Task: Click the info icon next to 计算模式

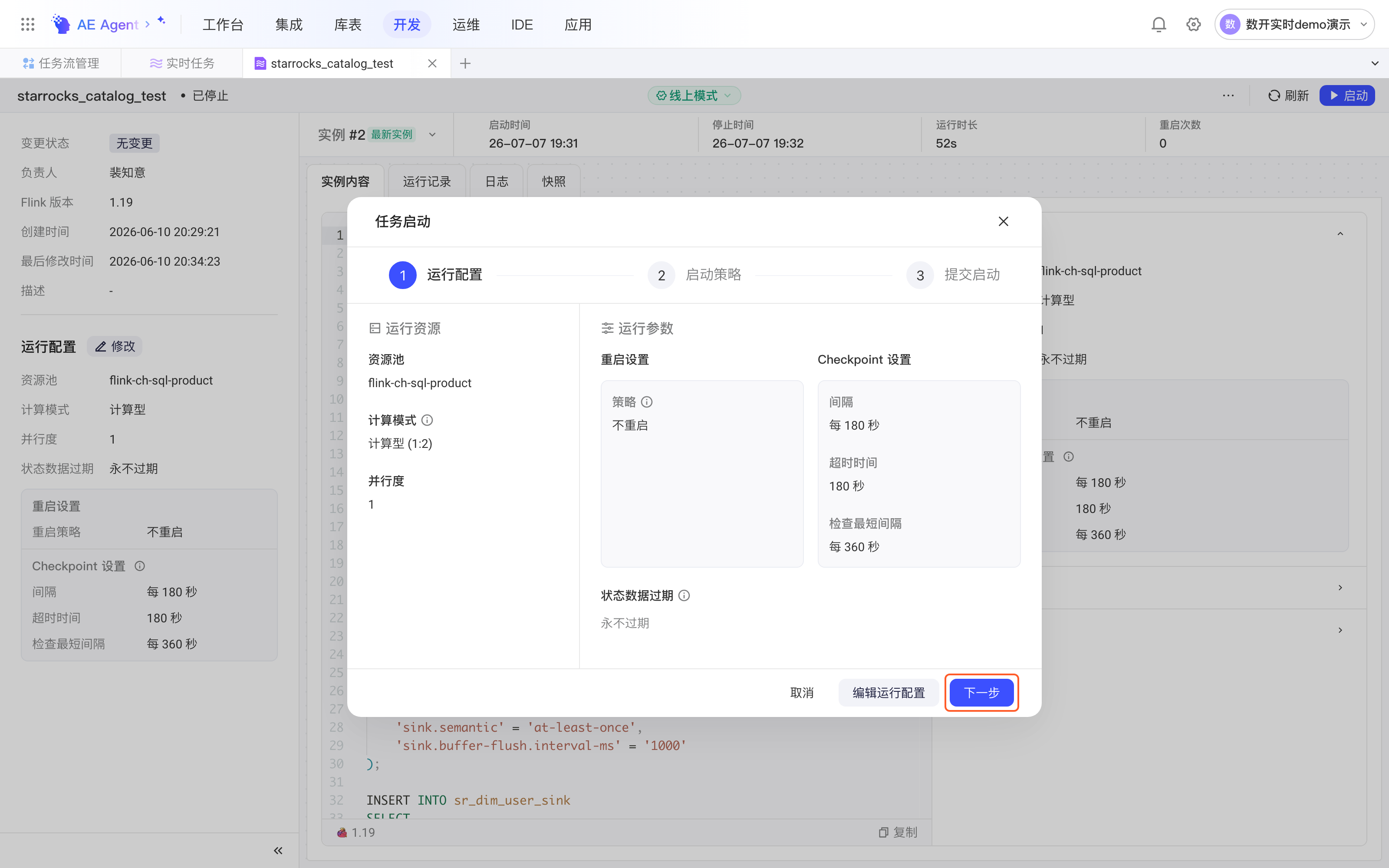Action: pyautogui.click(x=427, y=420)
